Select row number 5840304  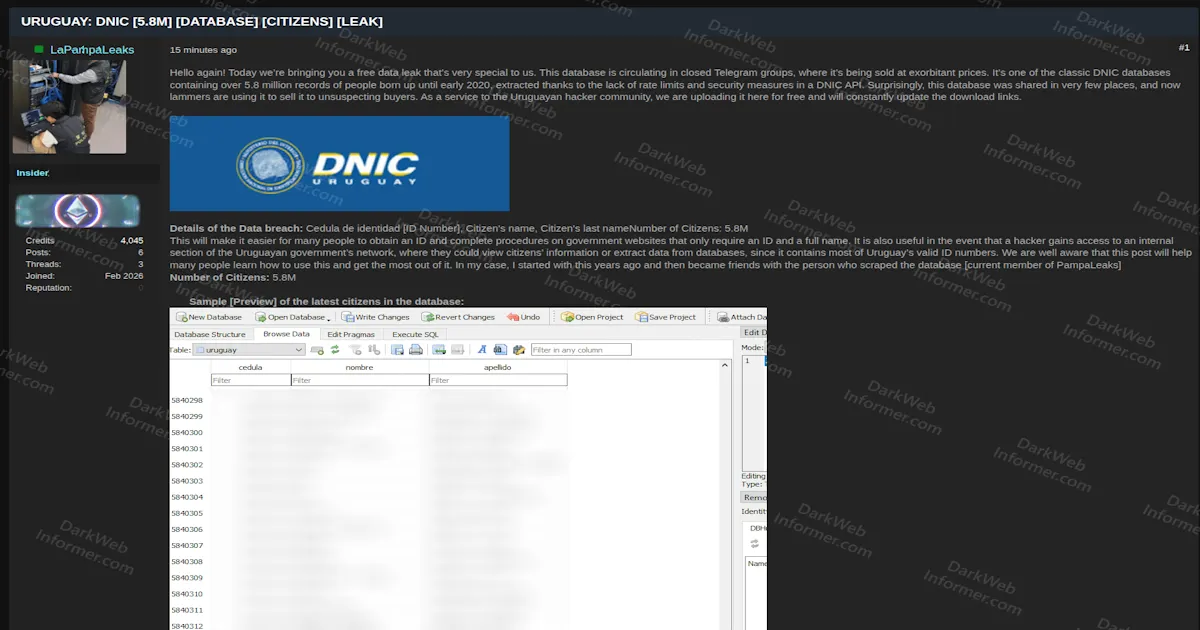pos(187,497)
